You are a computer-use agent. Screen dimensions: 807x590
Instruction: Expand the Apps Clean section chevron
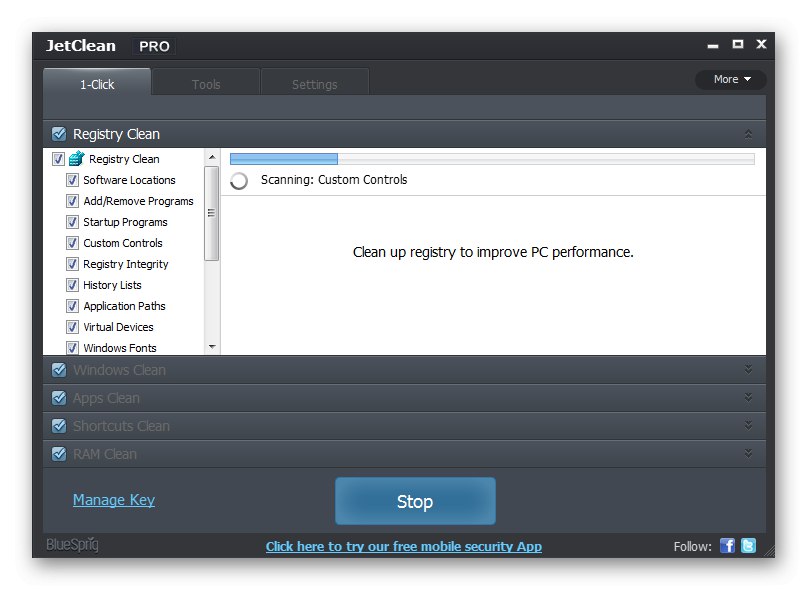tap(748, 397)
